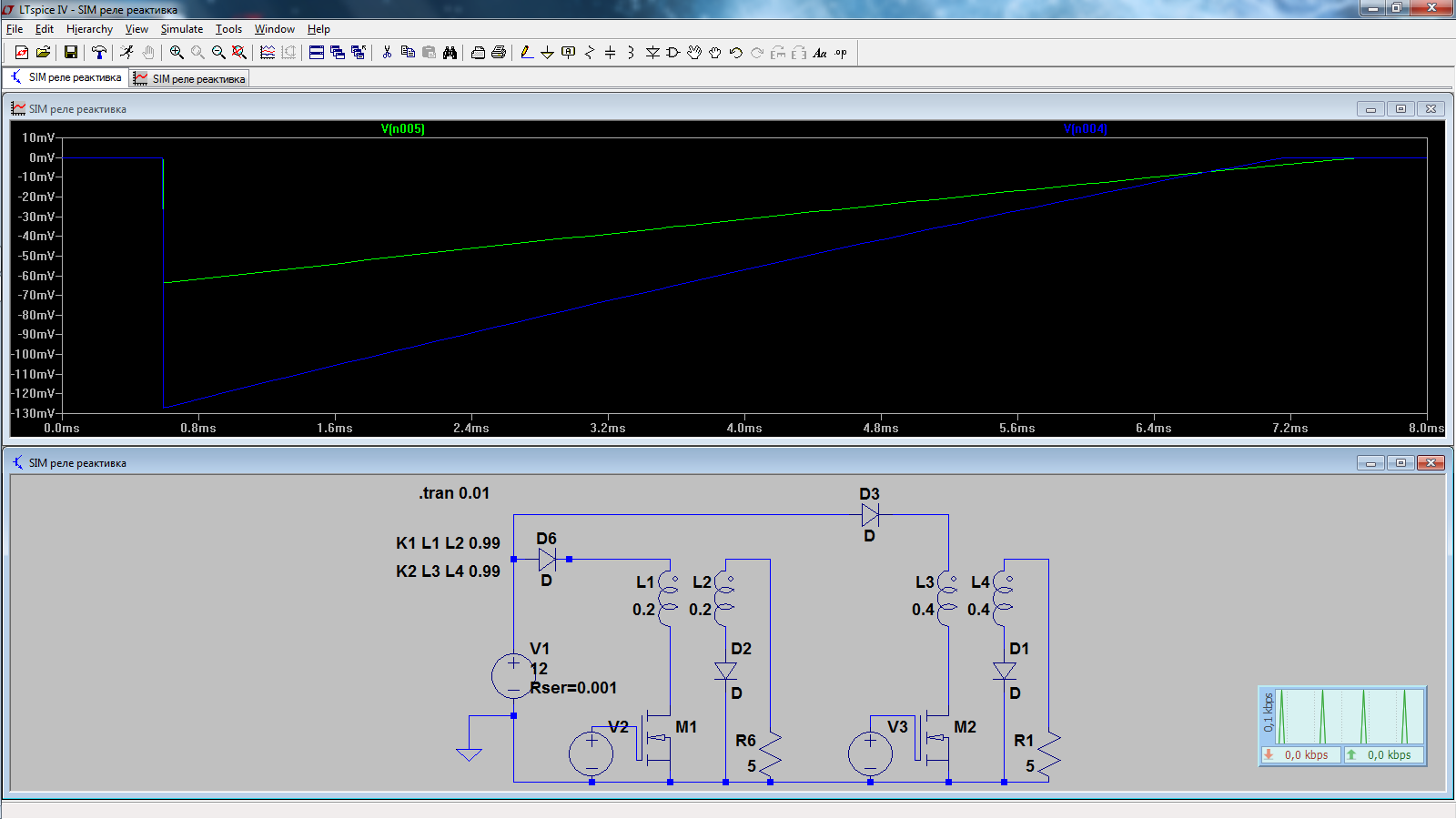The image size is (1456, 819).
Task: Open the Control Panel hammer icon
Action: 99,53
